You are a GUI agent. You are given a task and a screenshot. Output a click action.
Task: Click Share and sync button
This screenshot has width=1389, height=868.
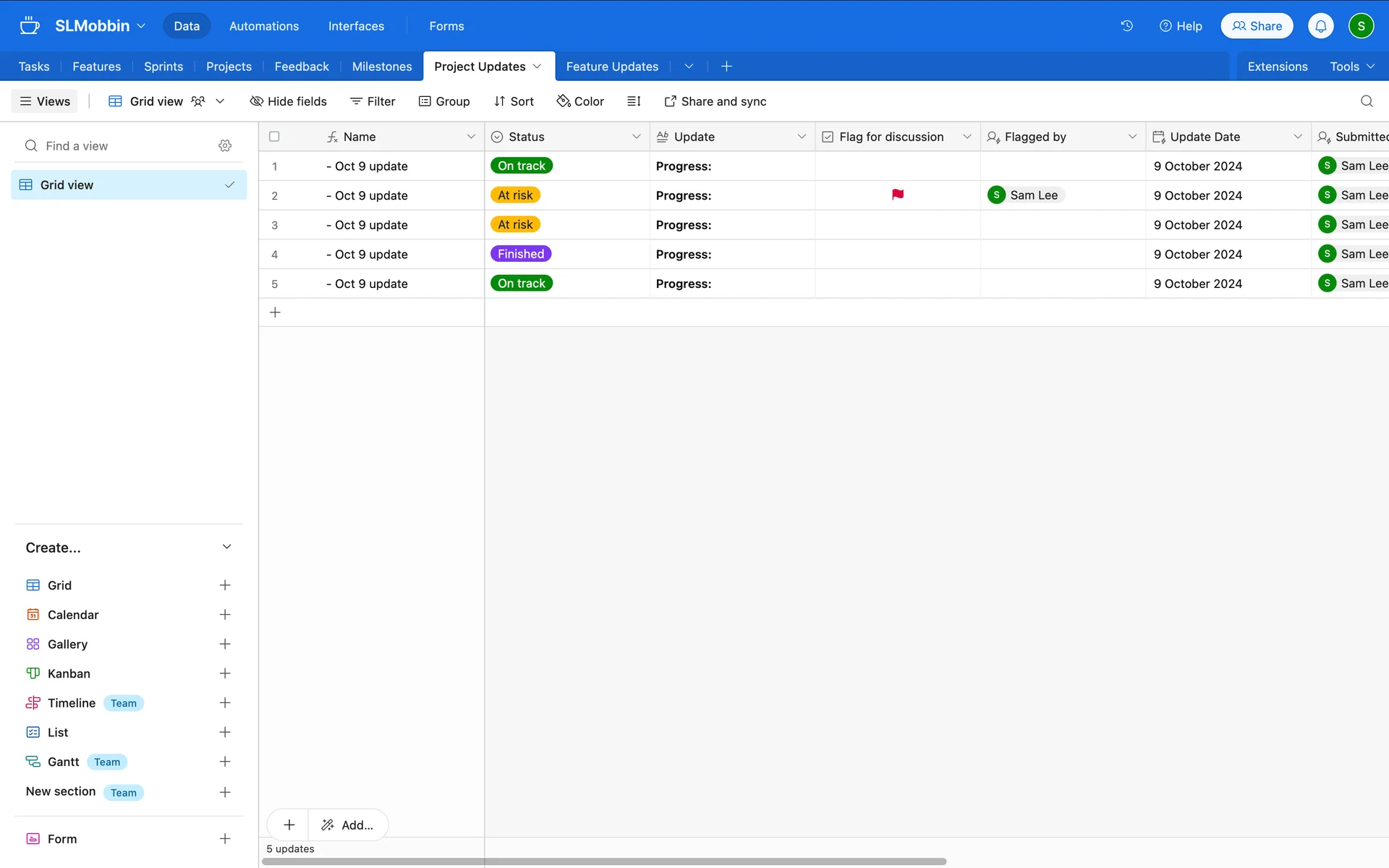[715, 101]
